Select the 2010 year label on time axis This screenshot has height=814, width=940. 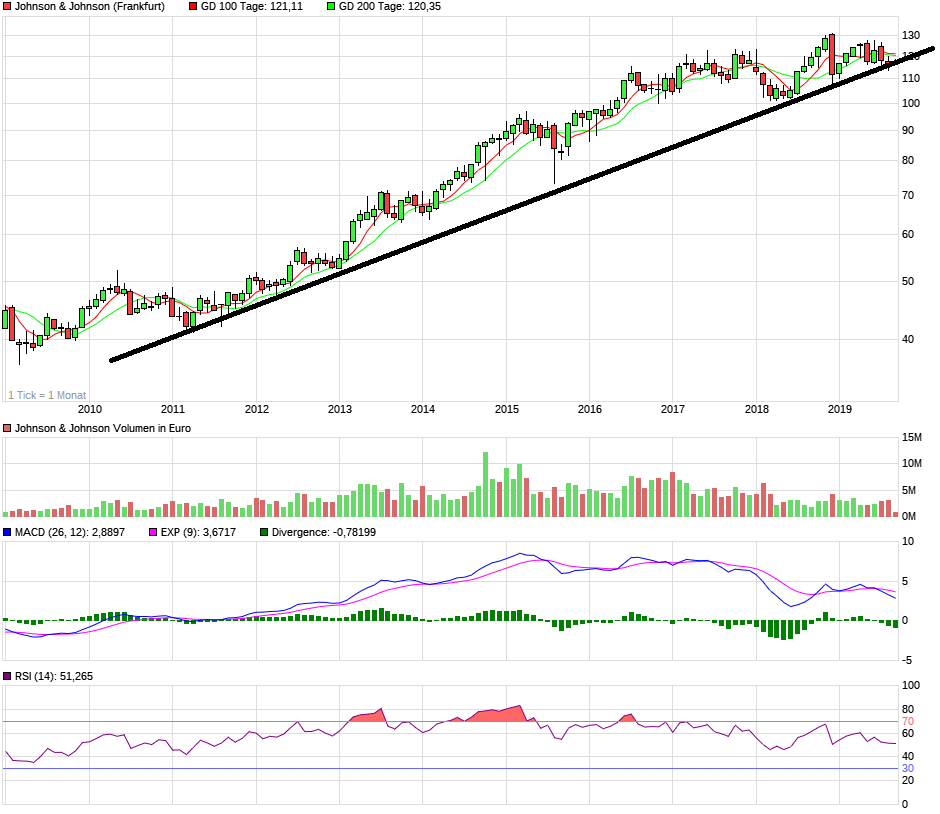(x=90, y=408)
